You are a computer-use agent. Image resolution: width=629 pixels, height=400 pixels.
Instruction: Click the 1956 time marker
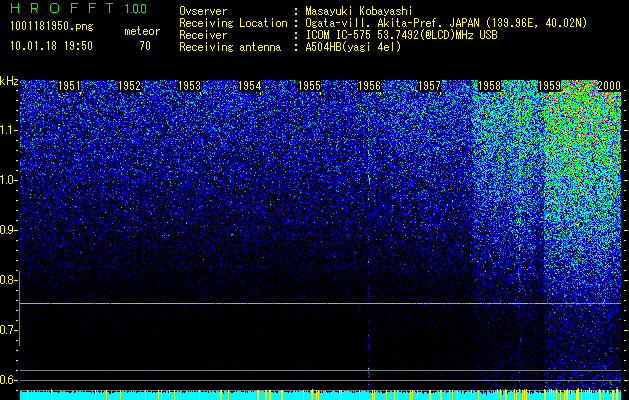[x=369, y=86]
